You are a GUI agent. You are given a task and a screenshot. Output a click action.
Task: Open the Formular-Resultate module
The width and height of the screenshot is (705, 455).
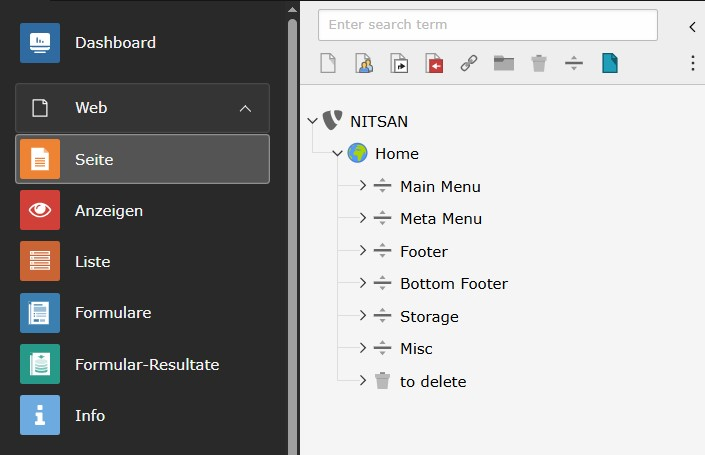[146, 365]
